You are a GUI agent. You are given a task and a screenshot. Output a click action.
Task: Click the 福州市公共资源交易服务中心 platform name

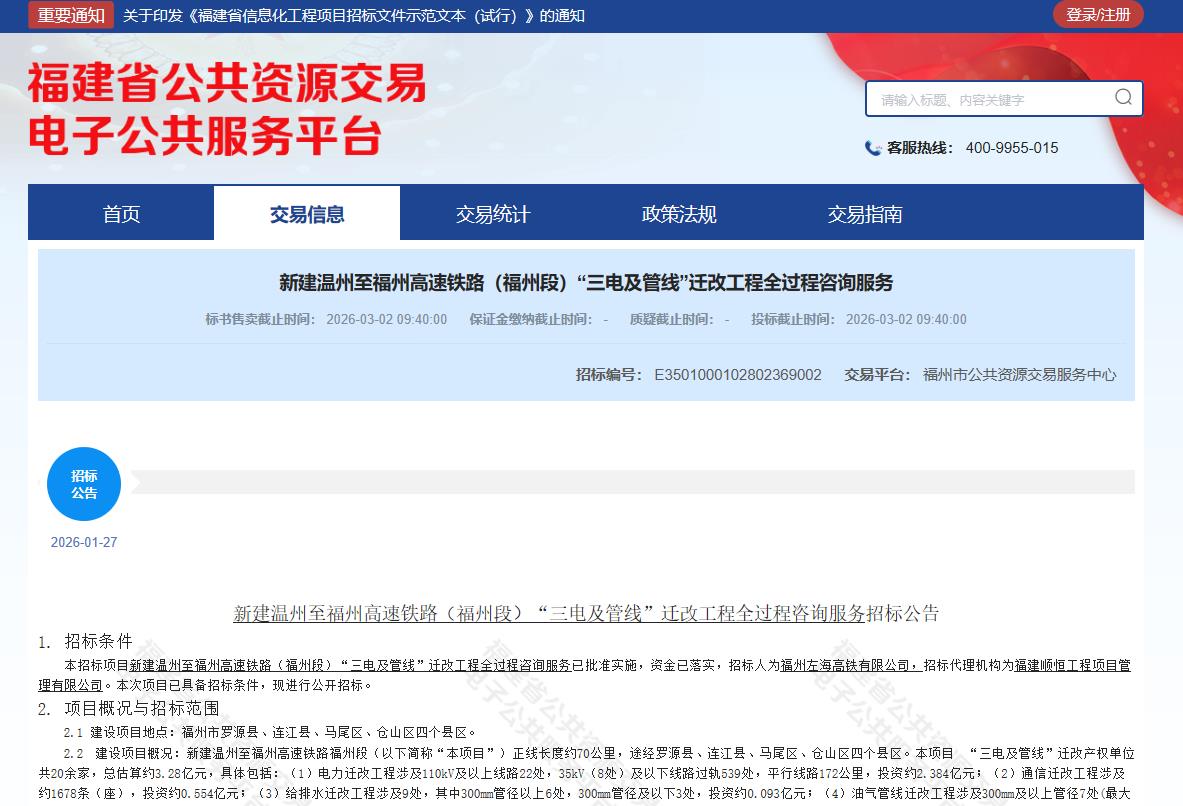(x=1019, y=375)
